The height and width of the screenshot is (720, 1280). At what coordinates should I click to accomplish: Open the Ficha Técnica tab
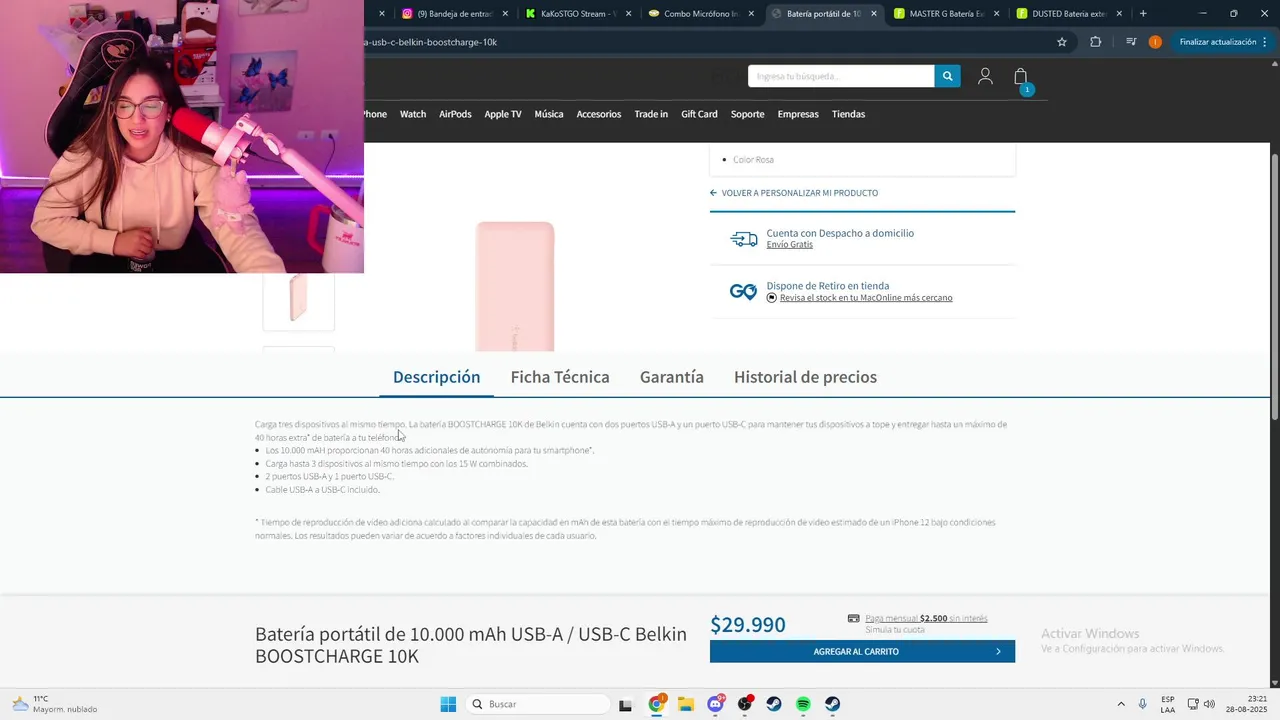click(560, 377)
